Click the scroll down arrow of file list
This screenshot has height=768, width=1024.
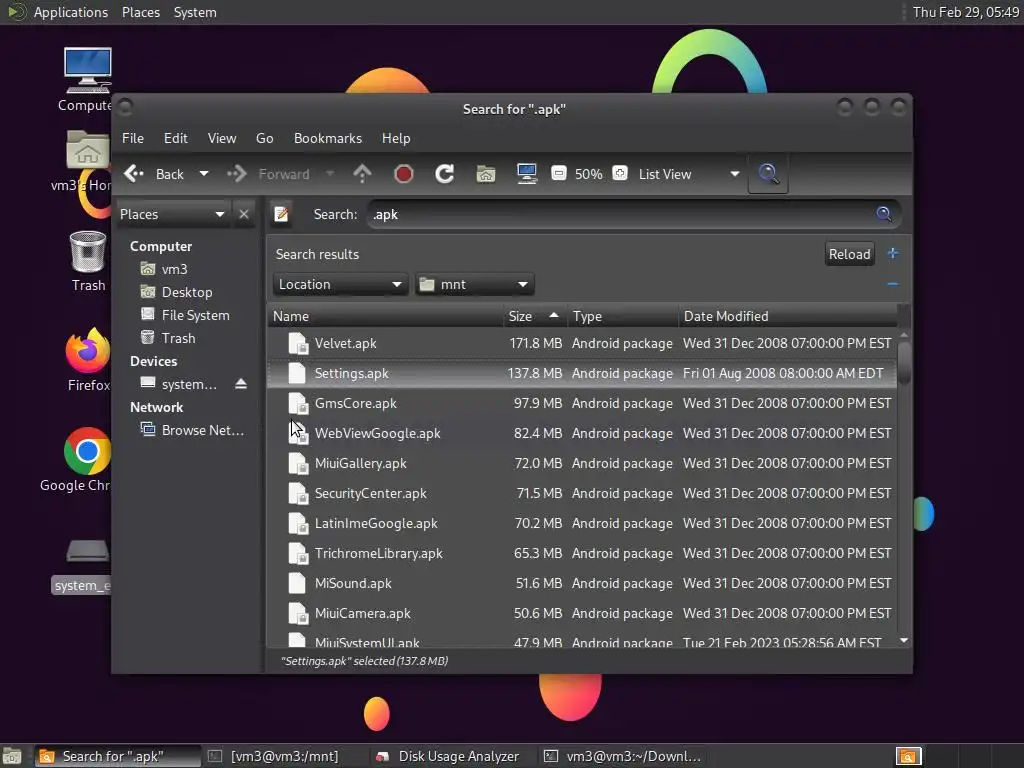coord(904,641)
